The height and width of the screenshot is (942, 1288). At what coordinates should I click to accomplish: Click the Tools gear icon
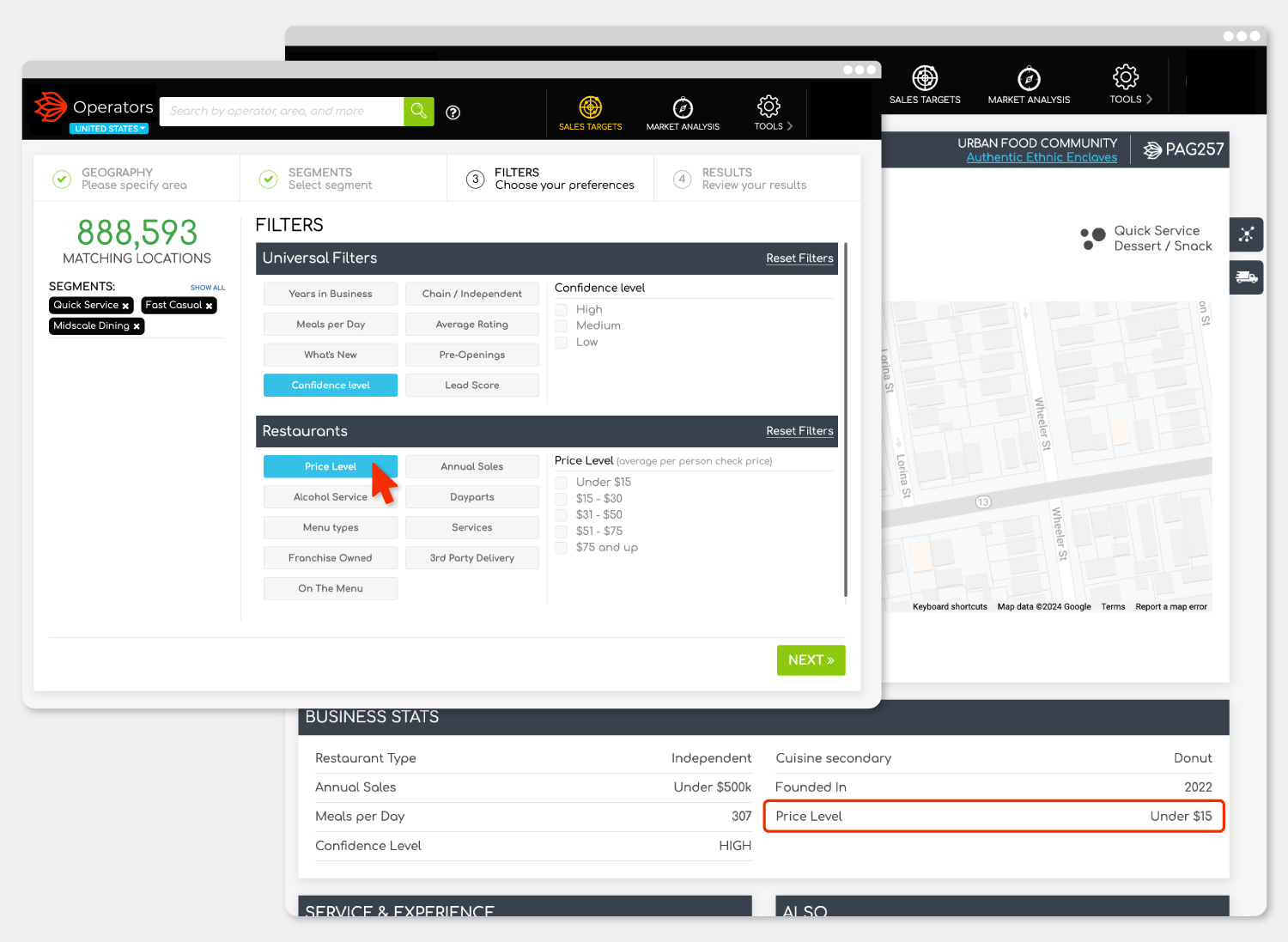click(x=768, y=107)
